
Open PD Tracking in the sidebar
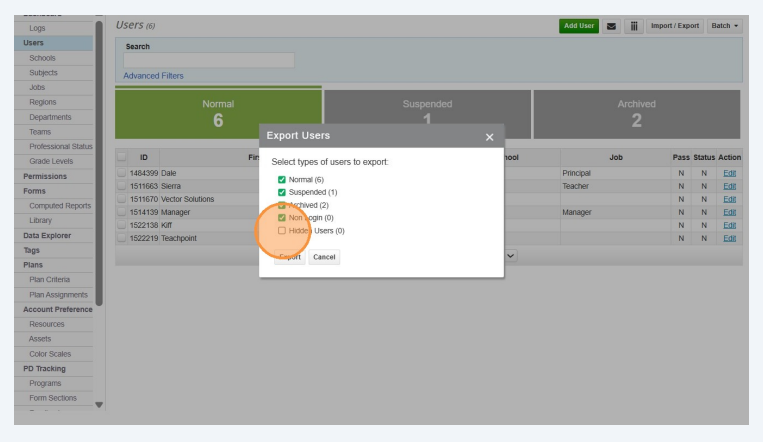click(x=44, y=368)
